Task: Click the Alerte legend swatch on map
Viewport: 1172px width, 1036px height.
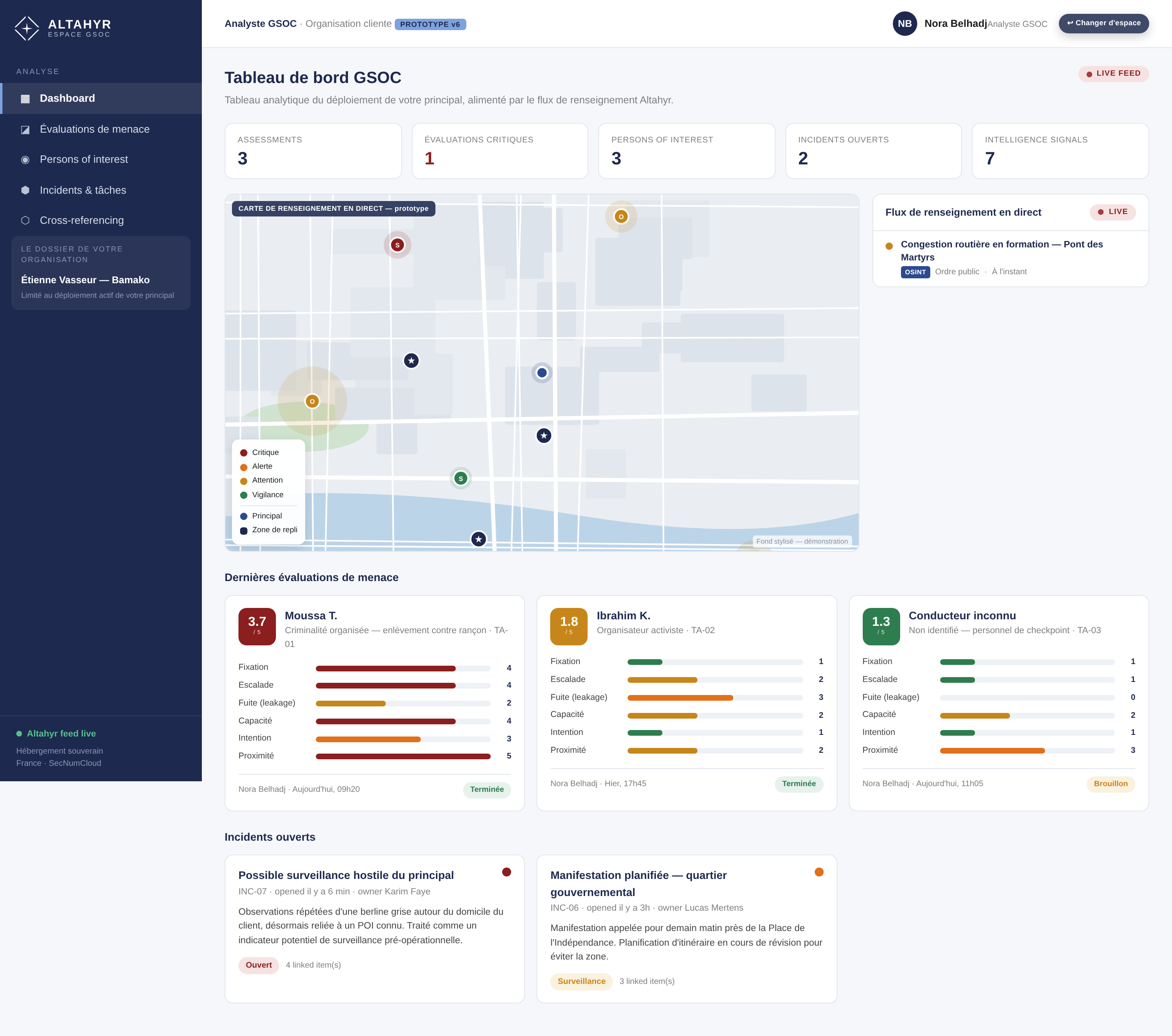Action: coord(244,467)
